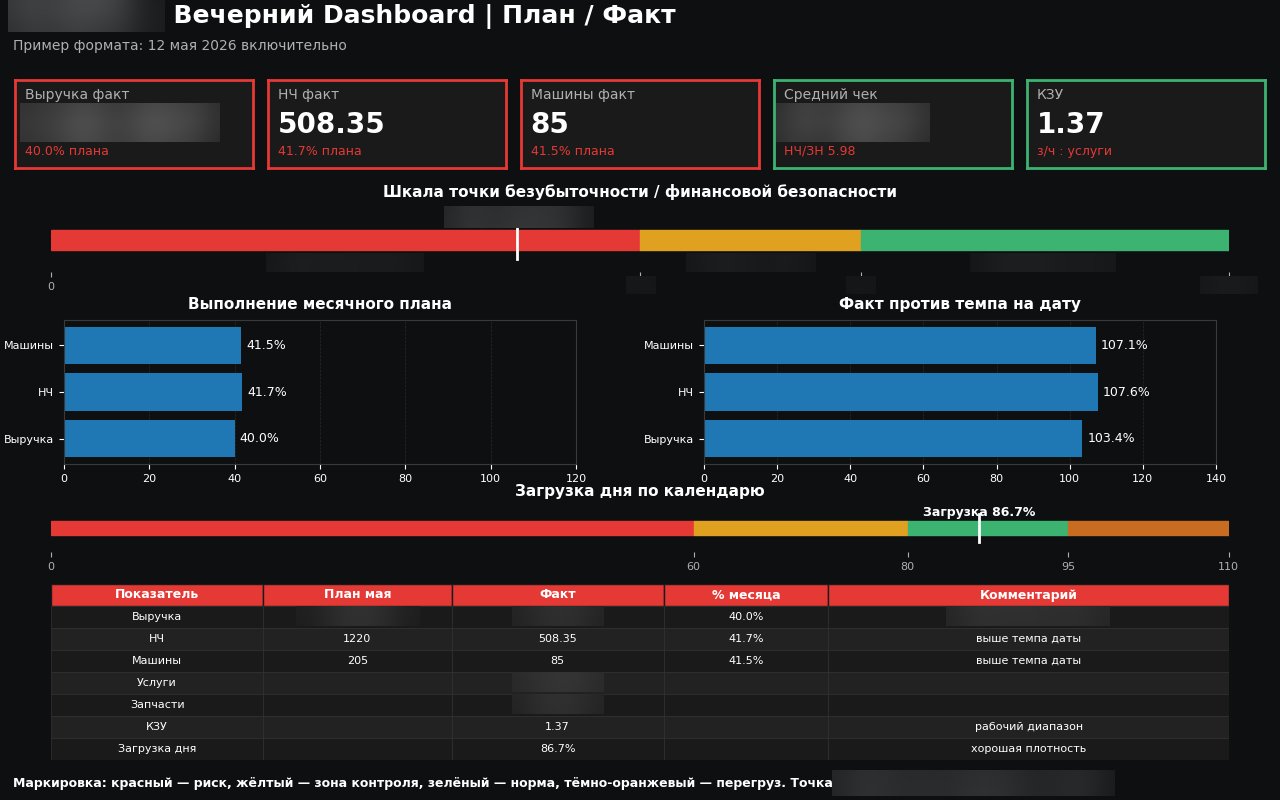Viewport: 1280px width, 800px height.
Task: Click the "Машины факт" card value 85
Action: pos(549,124)
